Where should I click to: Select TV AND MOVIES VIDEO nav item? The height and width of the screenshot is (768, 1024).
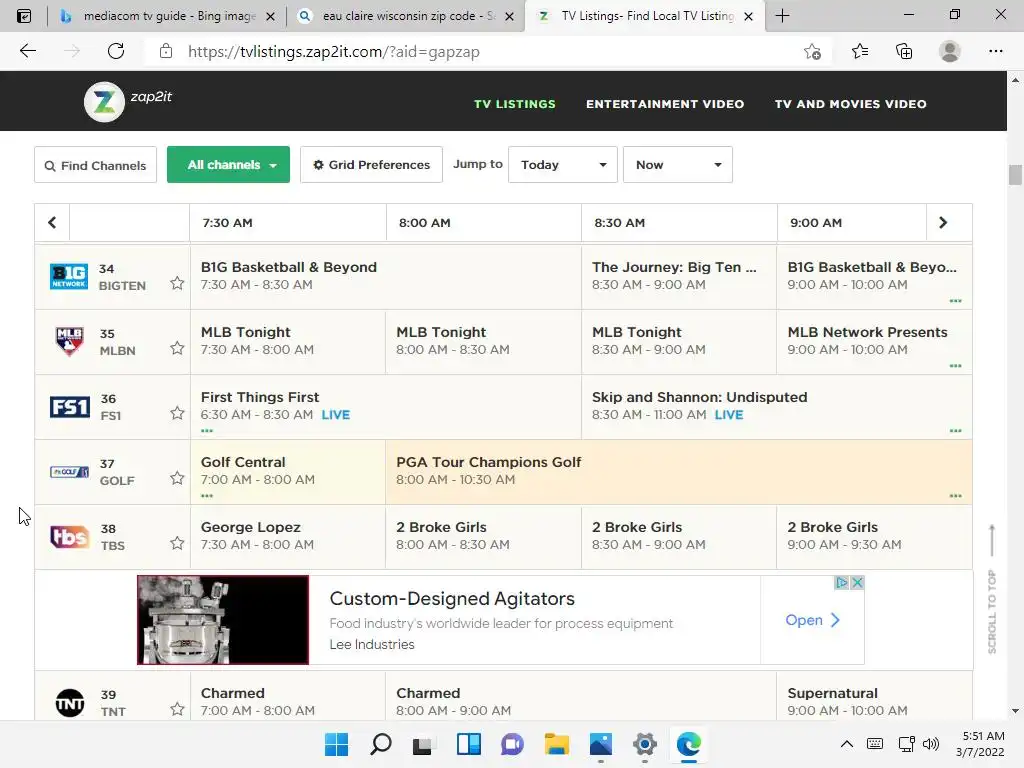850,104
